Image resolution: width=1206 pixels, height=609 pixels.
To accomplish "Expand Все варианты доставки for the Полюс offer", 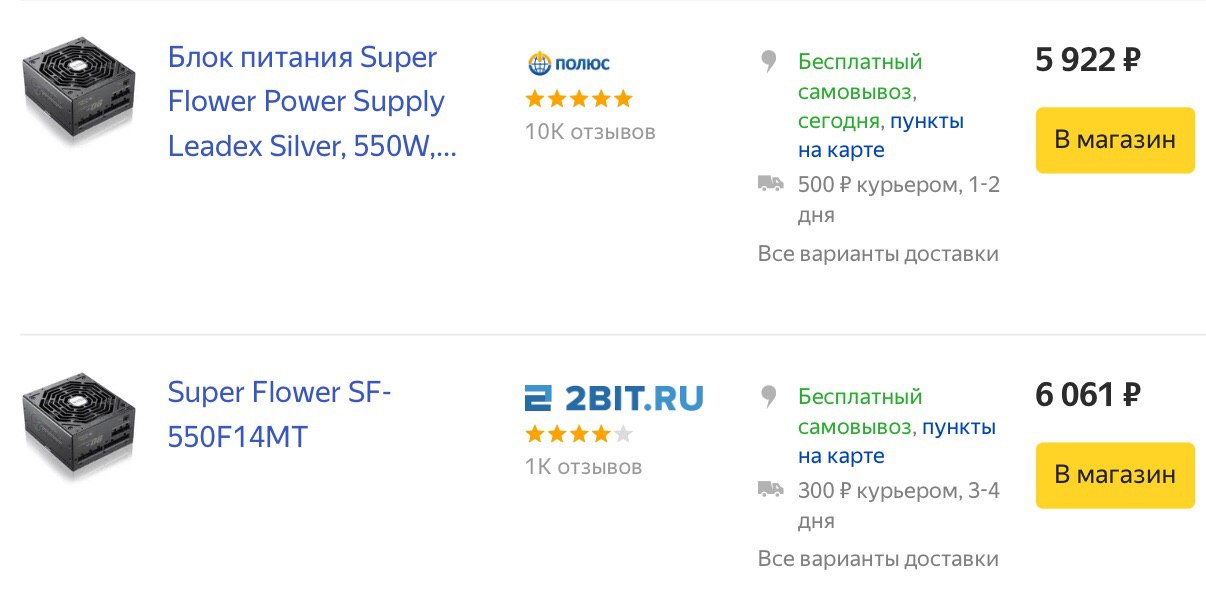I will tap(878, 253).
